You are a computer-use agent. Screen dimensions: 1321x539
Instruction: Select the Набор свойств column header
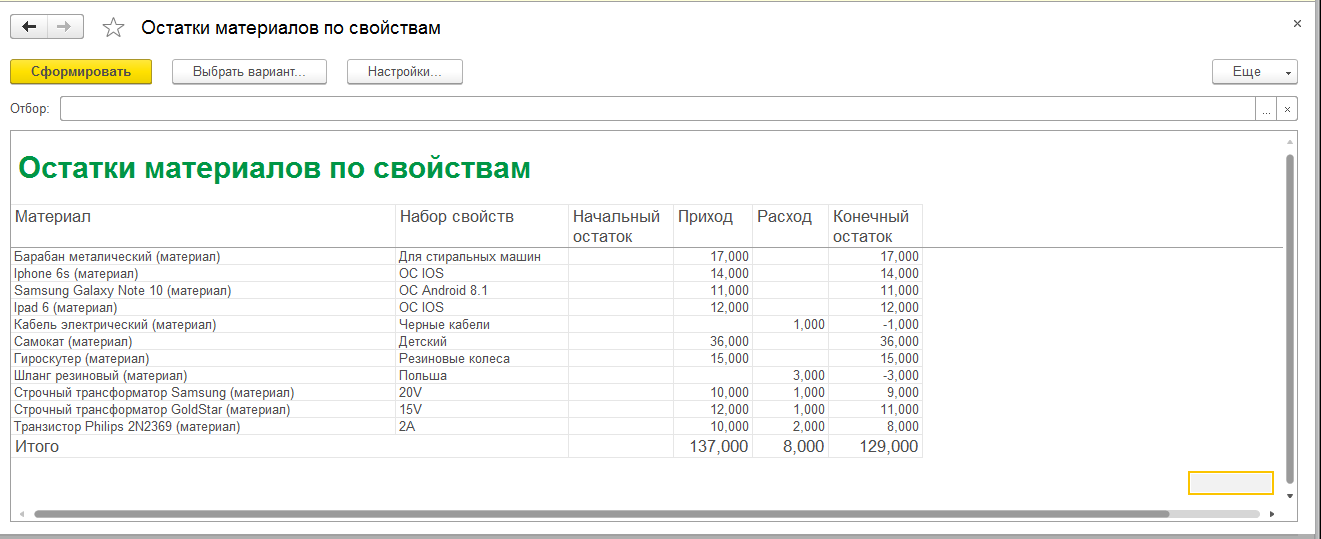point(482,226)
